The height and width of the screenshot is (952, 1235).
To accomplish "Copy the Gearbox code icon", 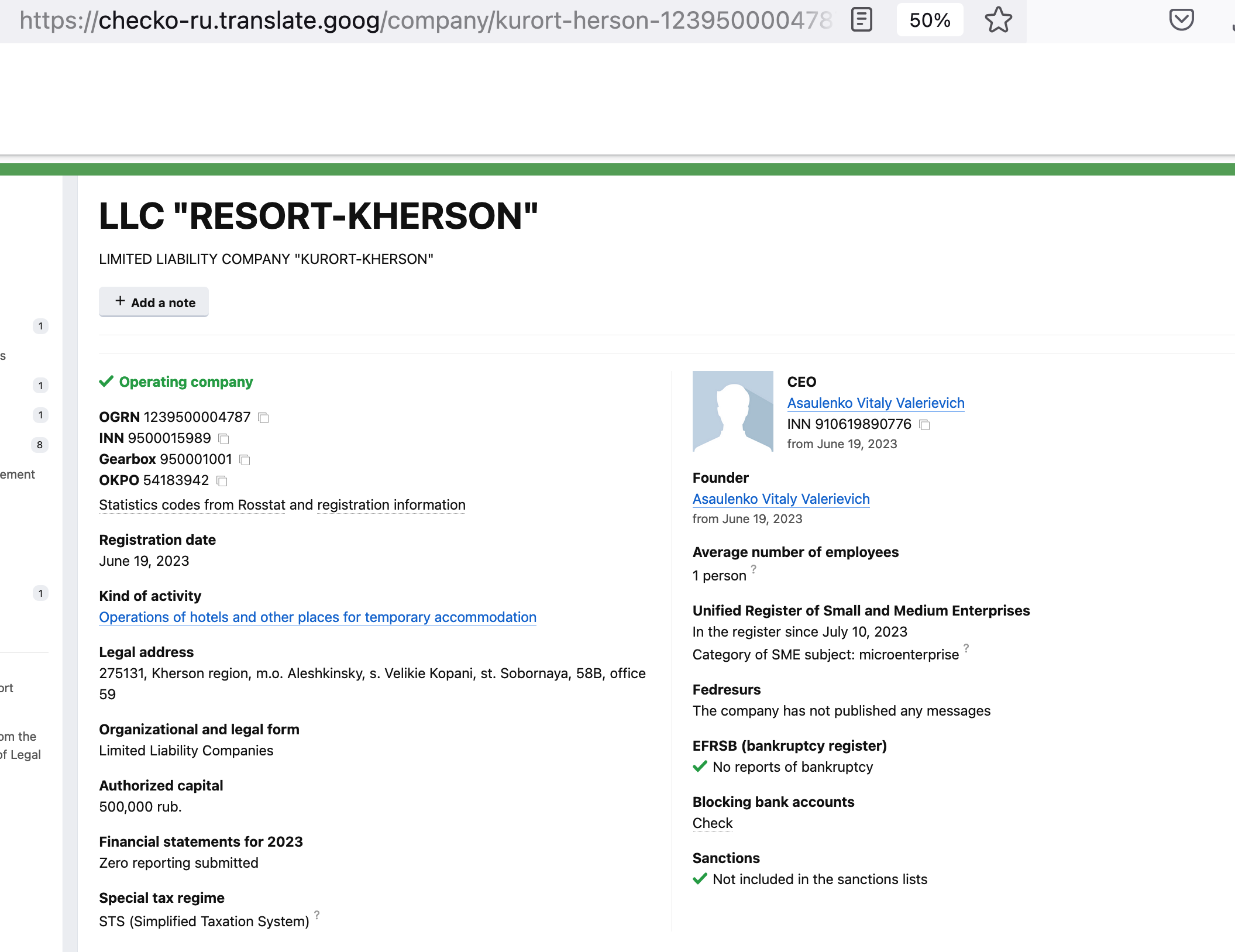I will [245, 460].
